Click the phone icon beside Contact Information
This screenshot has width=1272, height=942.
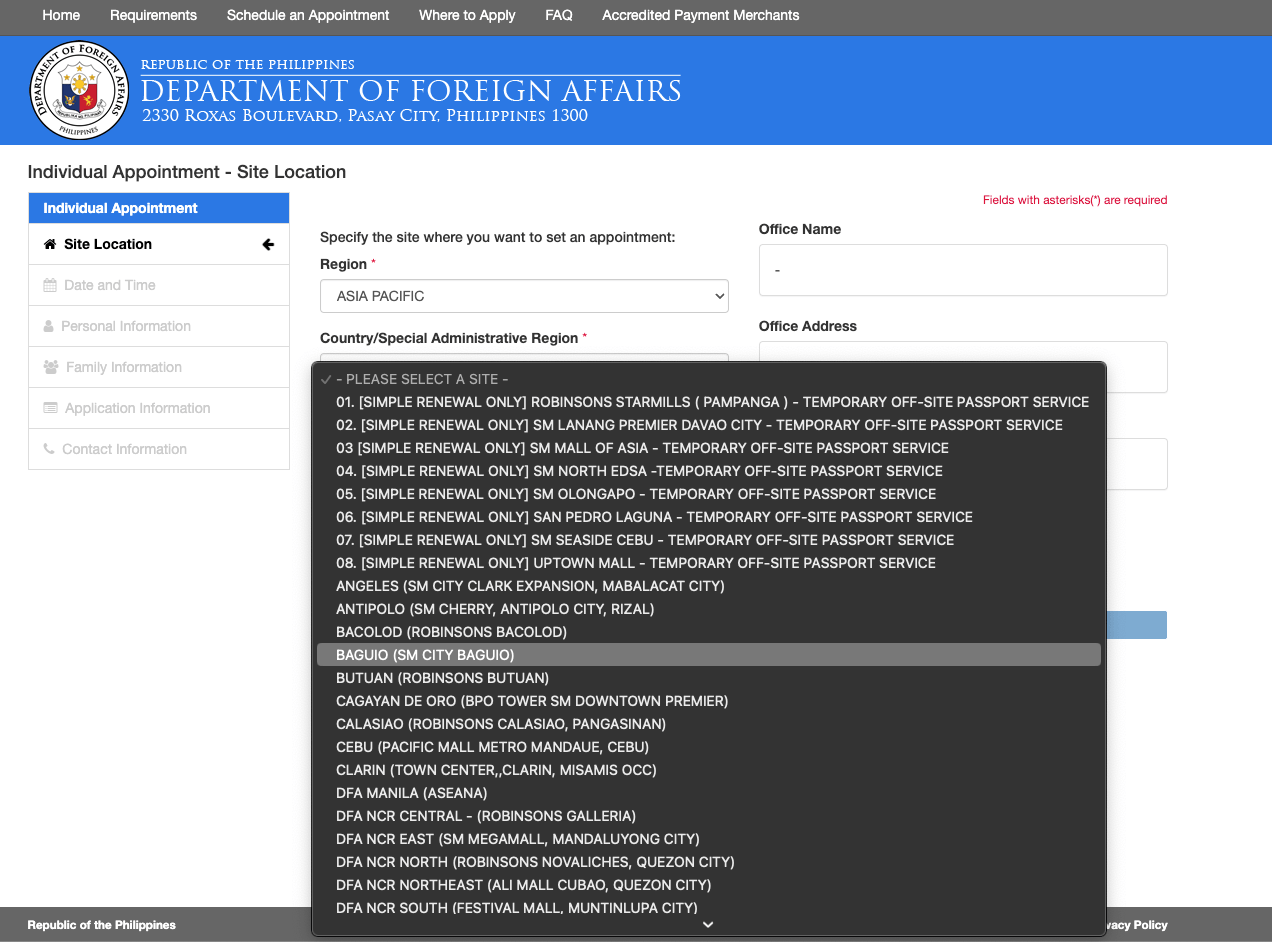coord(49,449)
